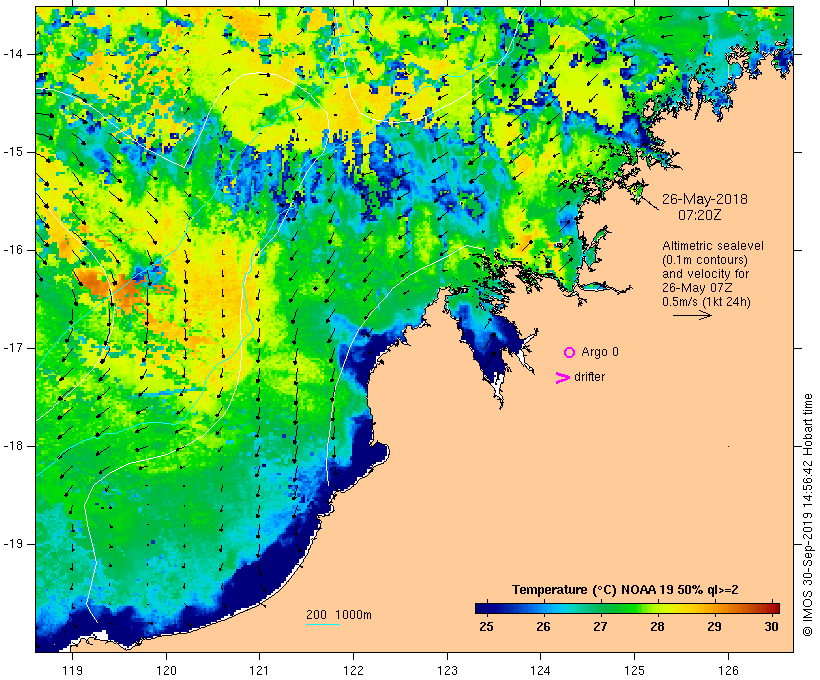Click the '0.5m/s (1kt 24h)' label
The width and height of the screenshot is (820, 680).
tap(706, 302)
